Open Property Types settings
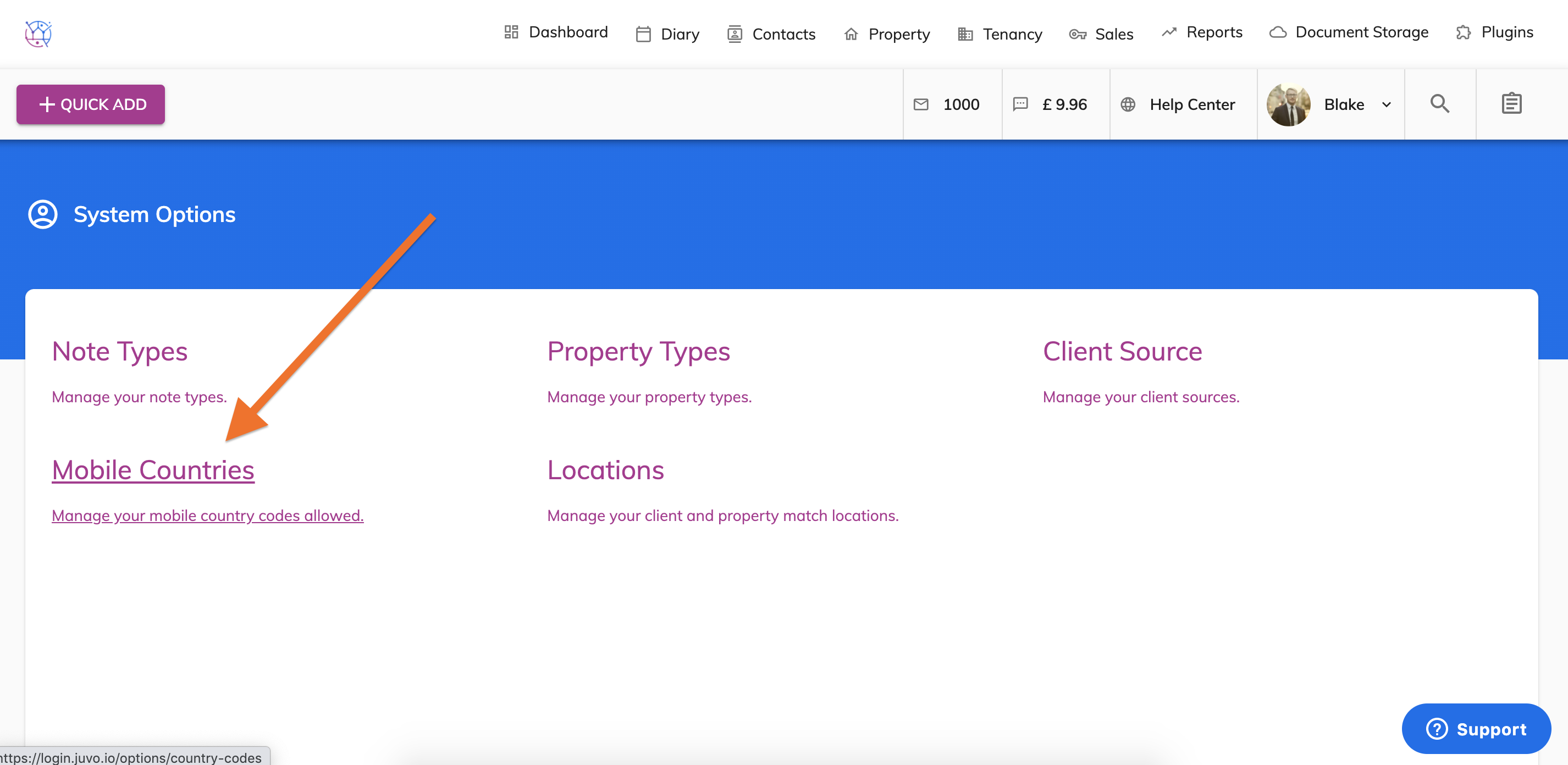 click(x=638, y=351)
